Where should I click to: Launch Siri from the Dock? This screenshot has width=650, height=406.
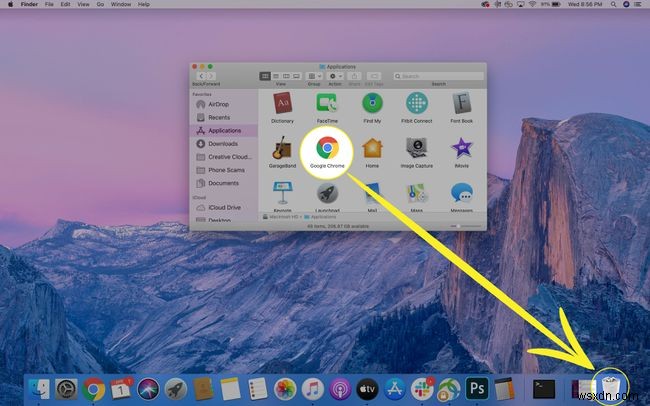(148, 389)
